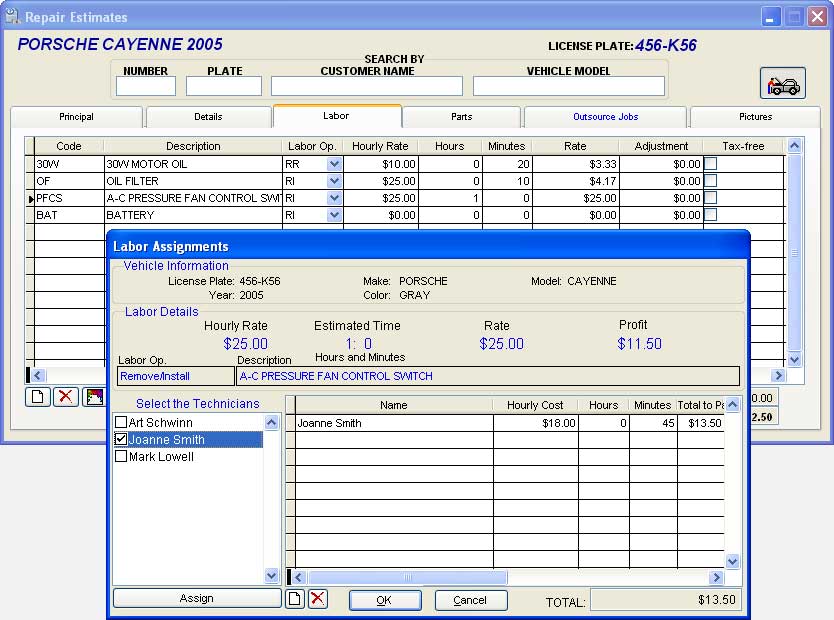
Task: Click OK in Labor Assignments dialog
Action: (x=385, y=600)
